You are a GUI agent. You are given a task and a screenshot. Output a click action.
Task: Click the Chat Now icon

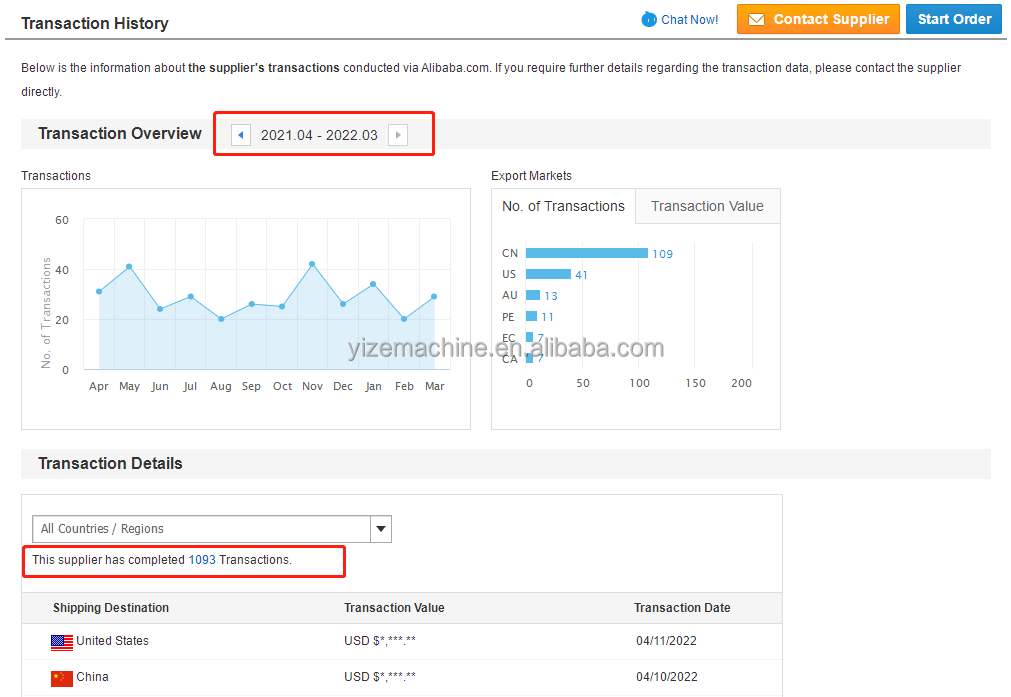coord(649,19)
